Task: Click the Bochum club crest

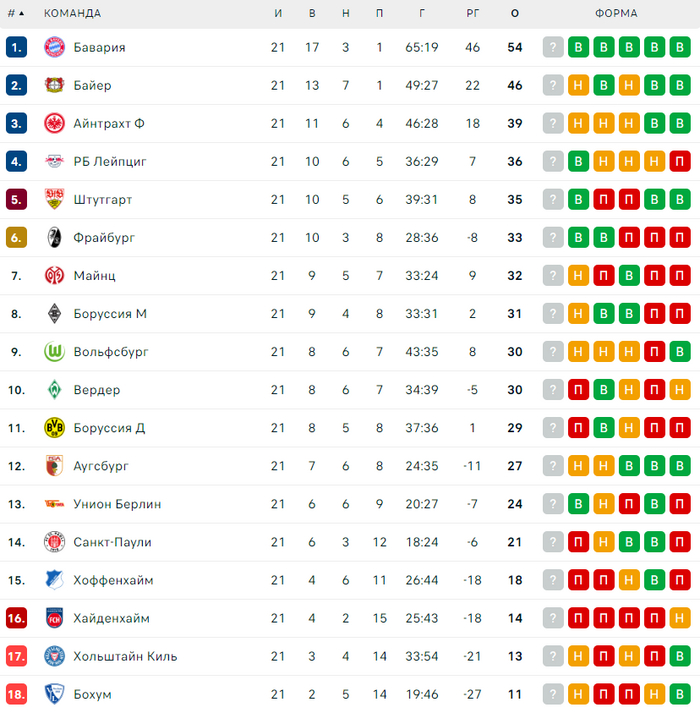Action: (x=54, y=694)
